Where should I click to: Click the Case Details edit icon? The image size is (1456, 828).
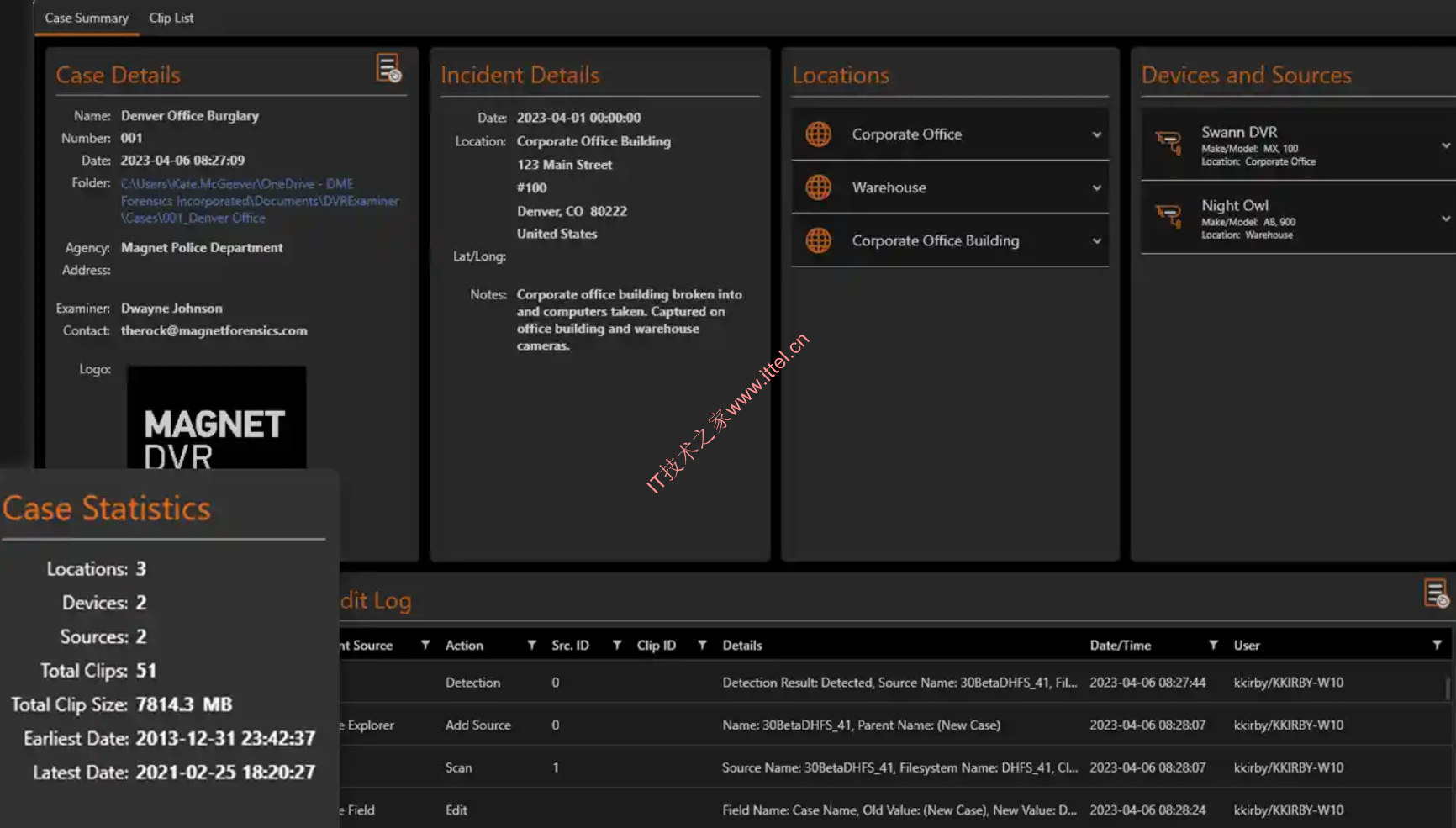pyautogui.click(x=388, y=68)
